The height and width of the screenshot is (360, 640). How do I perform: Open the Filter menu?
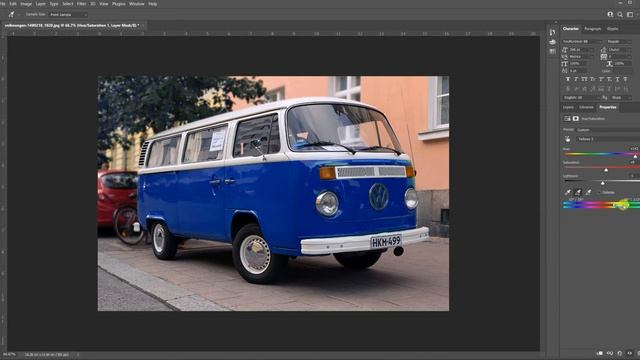point(81,4)
